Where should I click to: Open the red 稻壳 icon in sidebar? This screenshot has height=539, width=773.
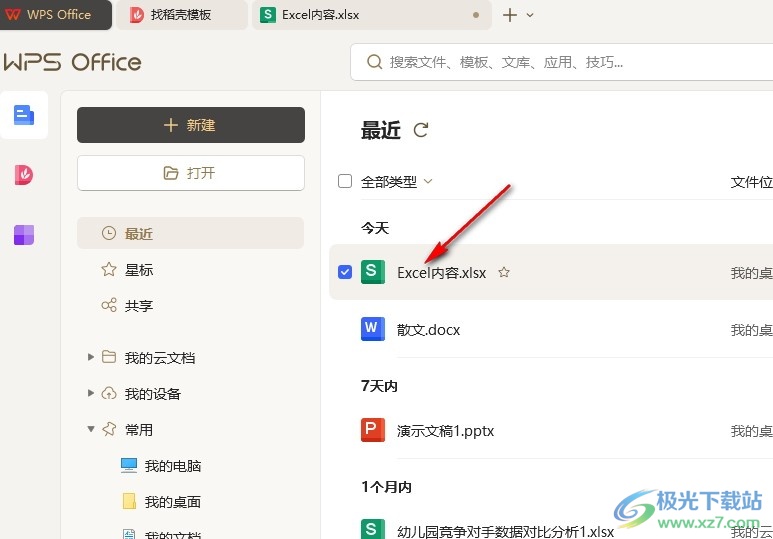point(24,175)
